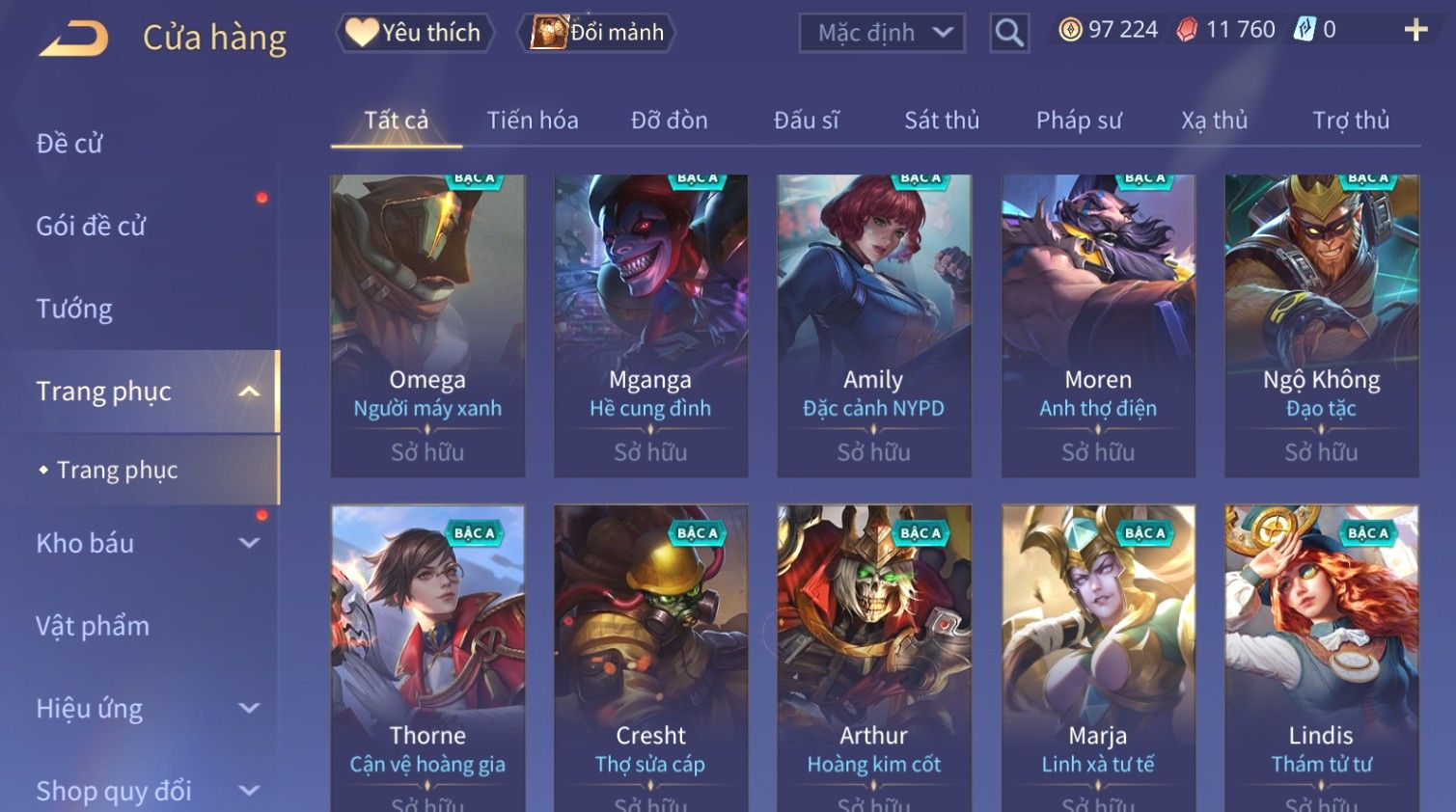
Task: Switch to the Pháp sư tab
Action: 1079,121
